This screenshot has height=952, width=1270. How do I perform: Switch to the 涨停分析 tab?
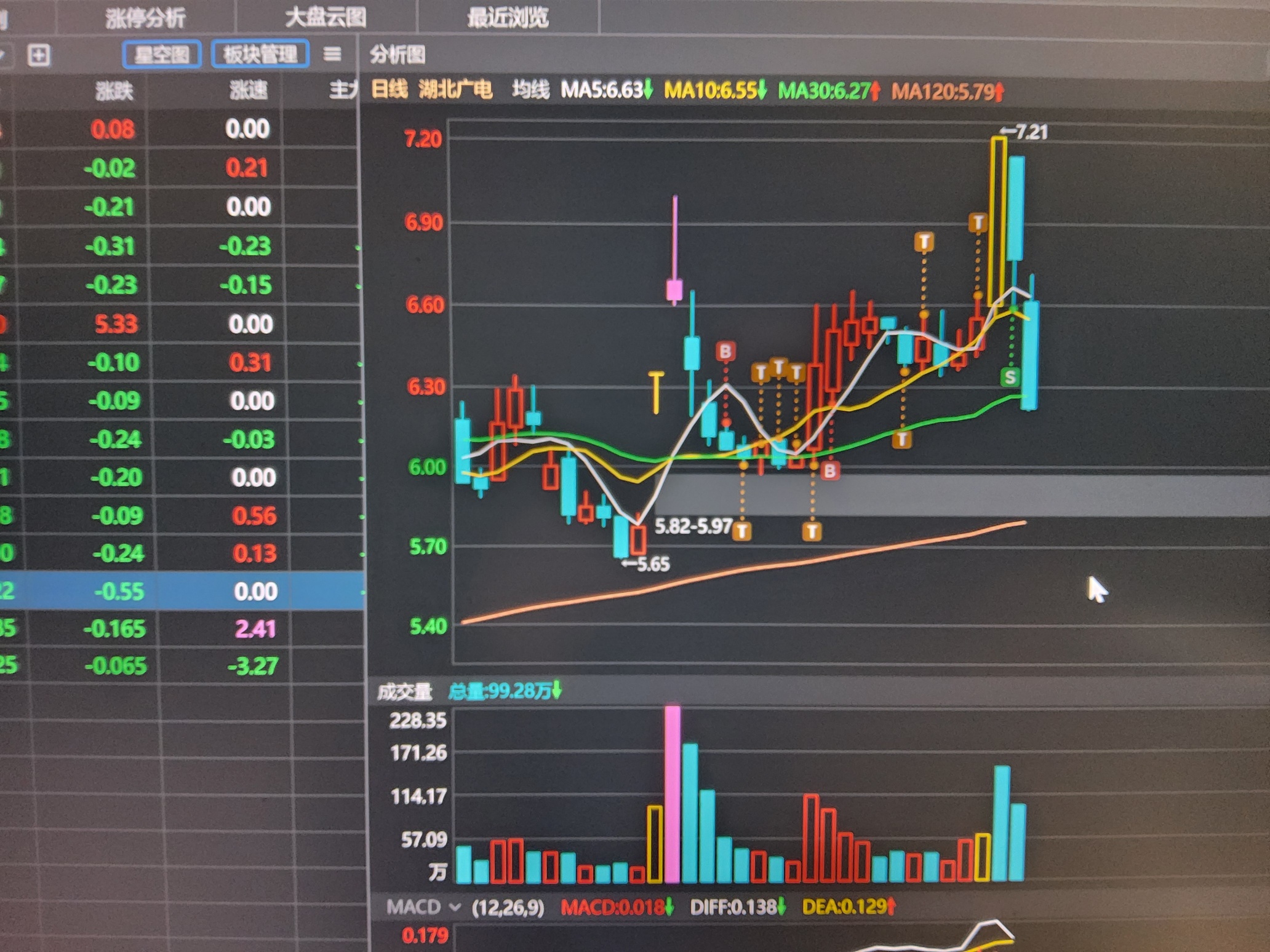[145, 18]
